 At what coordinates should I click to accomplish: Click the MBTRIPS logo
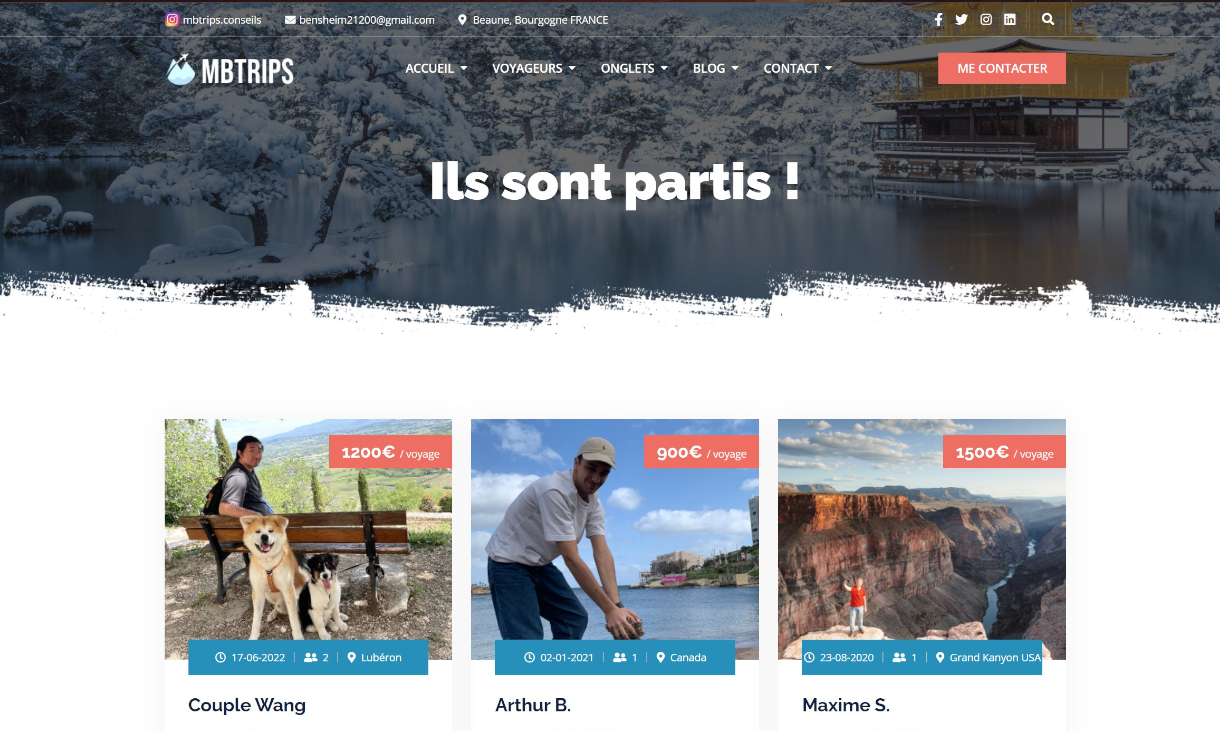click(x=230, y=70)
